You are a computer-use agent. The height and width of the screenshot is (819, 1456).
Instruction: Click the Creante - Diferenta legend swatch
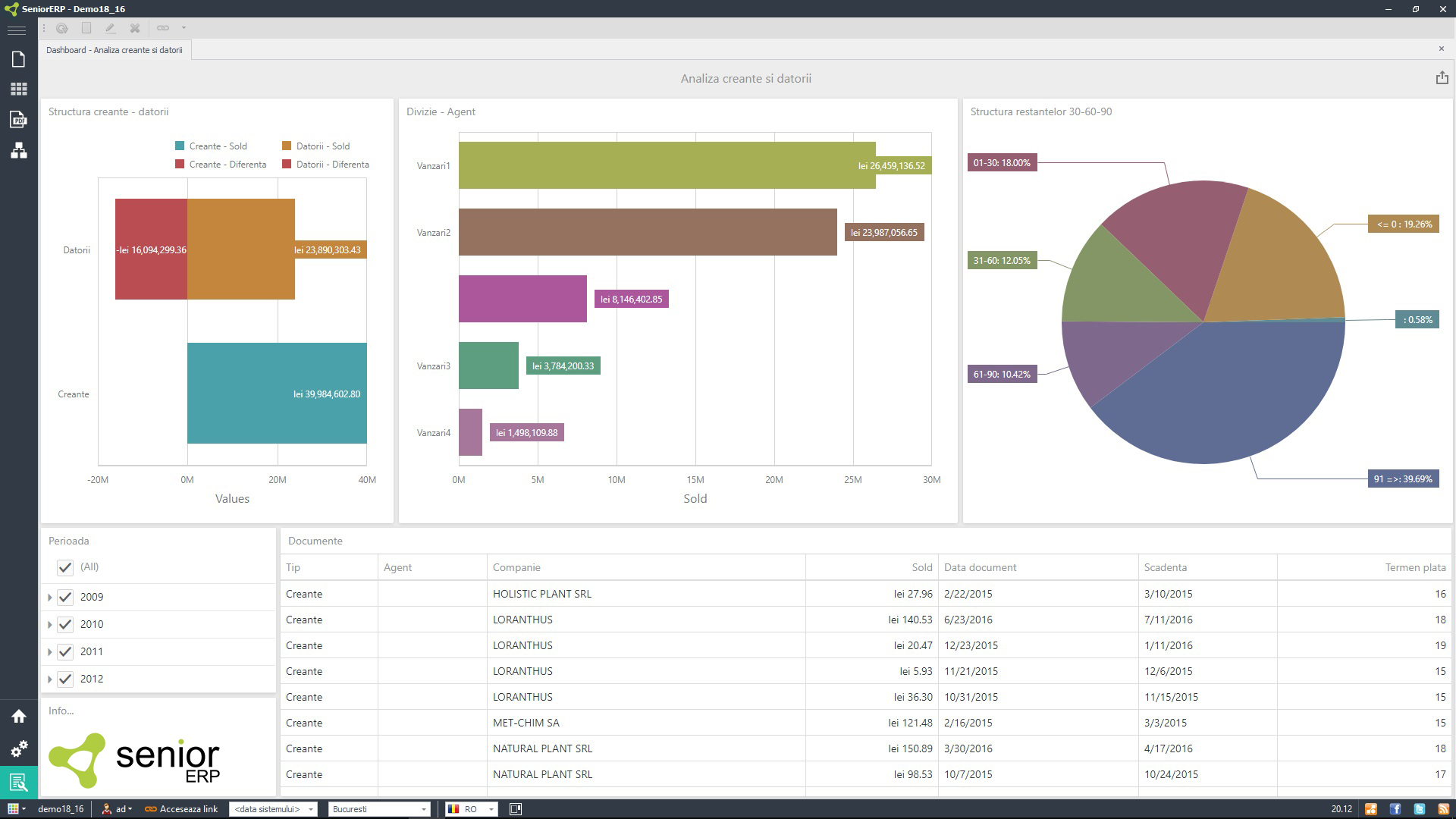(x=180, y=164)
